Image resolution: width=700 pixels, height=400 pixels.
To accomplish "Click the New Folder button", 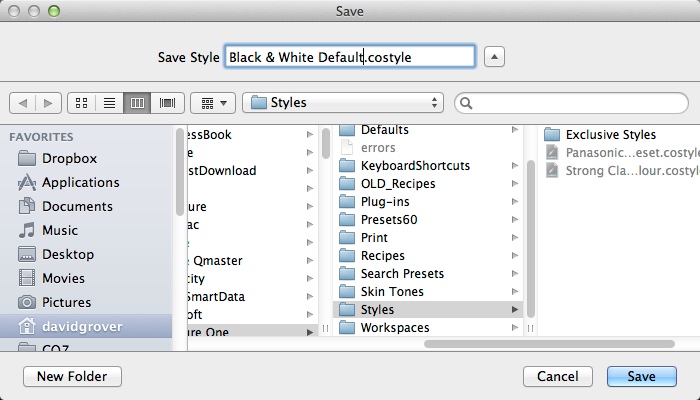I will pyautogui.click(x=72, y=376).
